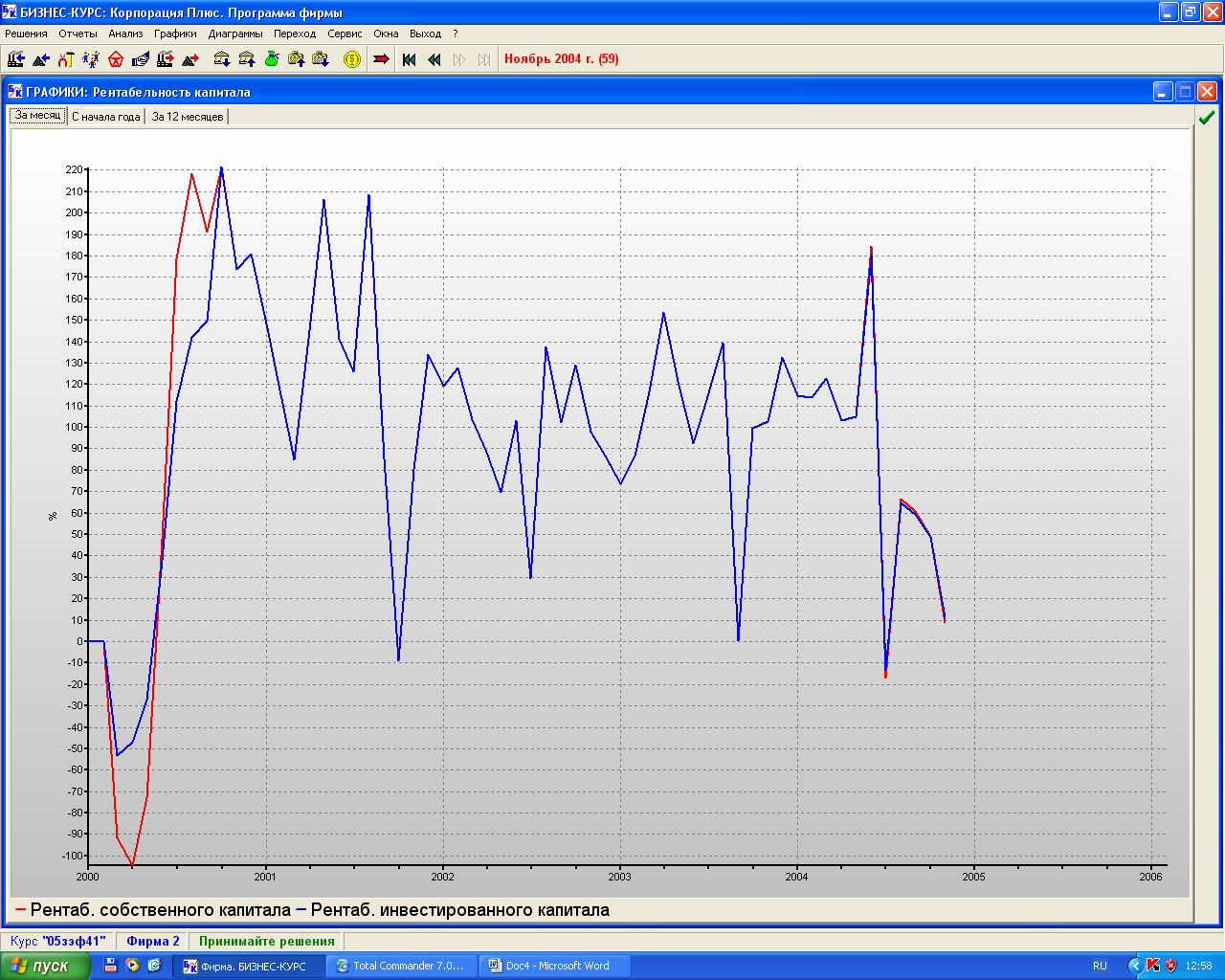Image resolution: width=1225 pixels, height=980 pixels.
Task: Click the 2005 label on x-axis
Action: click(973, 877)
